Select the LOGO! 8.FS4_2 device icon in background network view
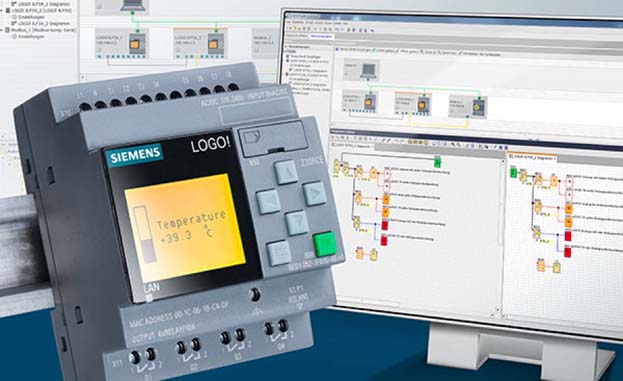The width and height of the screenshot is (623, 381). point(216,44)
